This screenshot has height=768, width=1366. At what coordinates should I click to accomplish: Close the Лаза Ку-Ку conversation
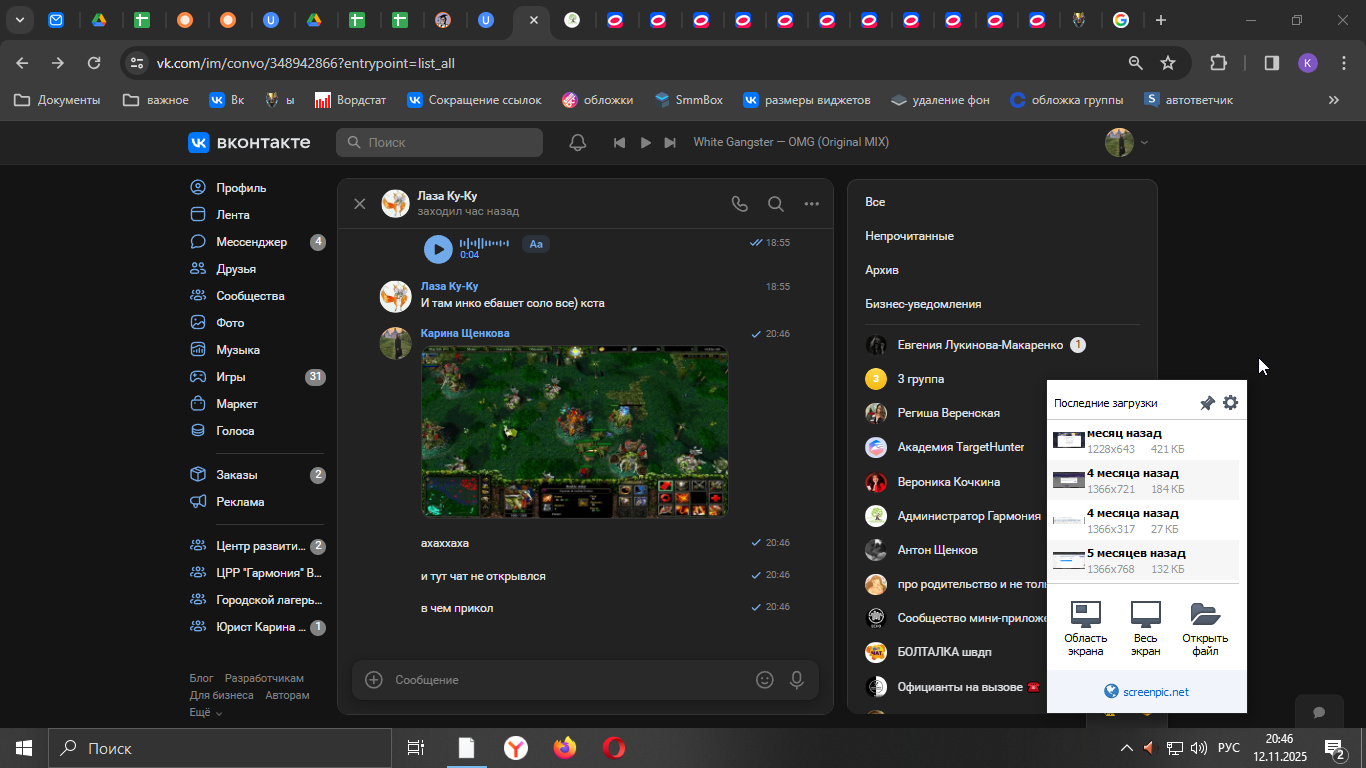pyautogui.click(x=360, y=204)
